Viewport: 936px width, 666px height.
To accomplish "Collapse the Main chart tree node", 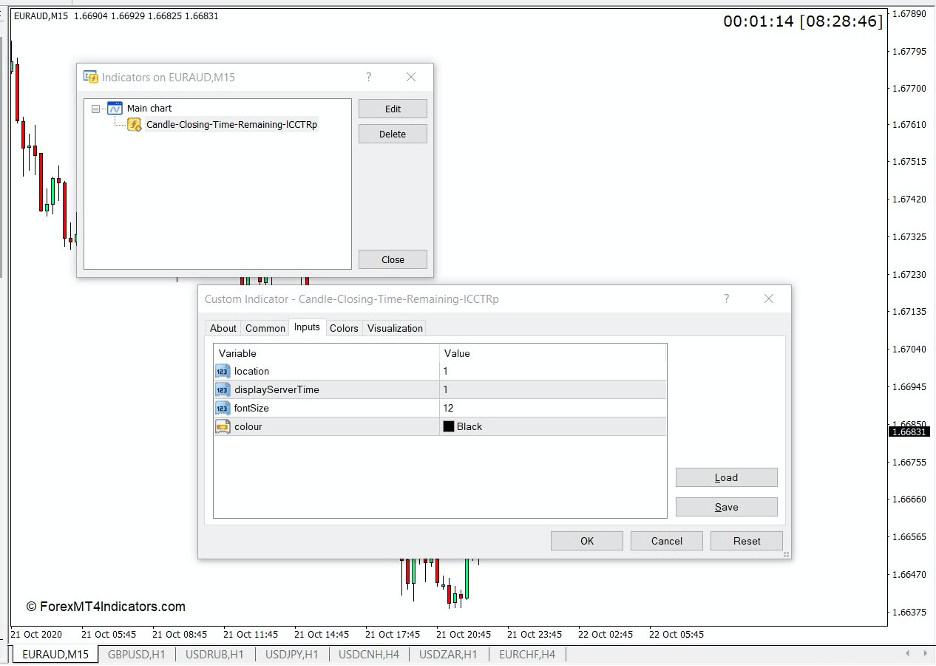I will pos(95,108).
